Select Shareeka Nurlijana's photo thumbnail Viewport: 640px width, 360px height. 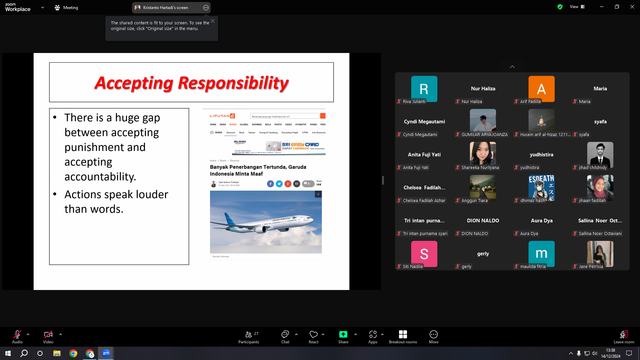coord(483,154)
